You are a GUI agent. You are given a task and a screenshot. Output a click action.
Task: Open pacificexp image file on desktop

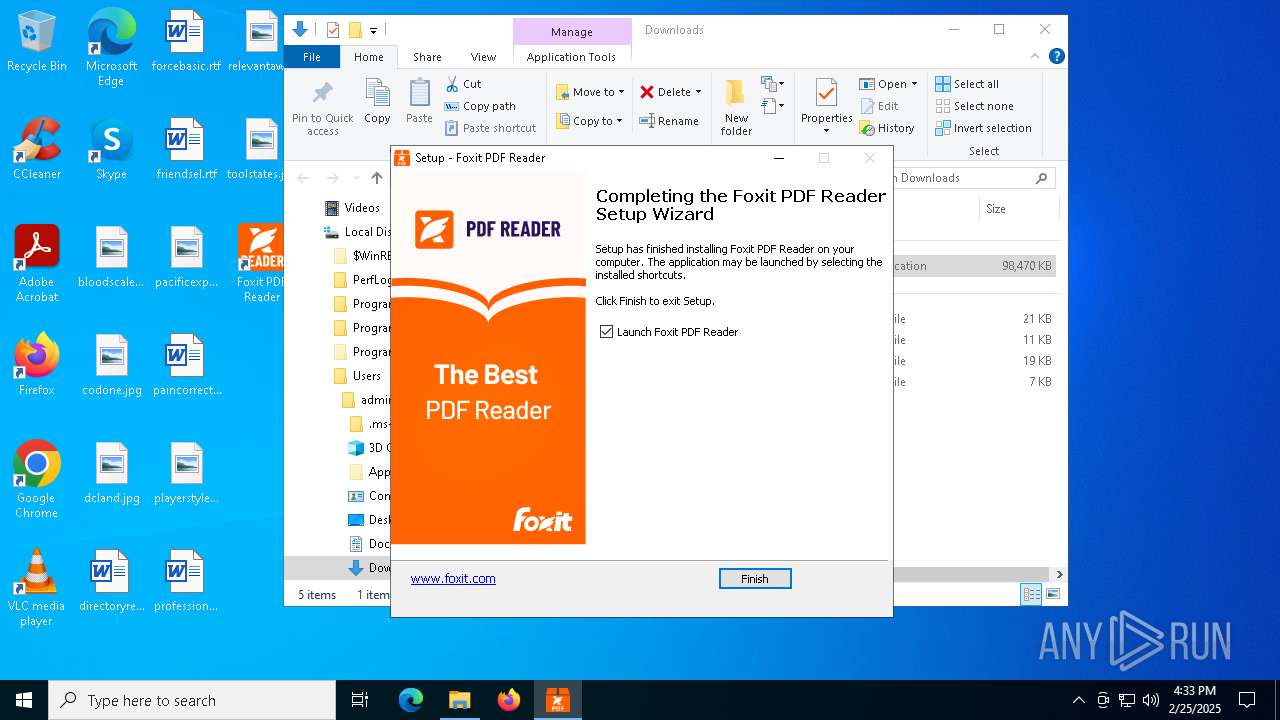[186, 258]
